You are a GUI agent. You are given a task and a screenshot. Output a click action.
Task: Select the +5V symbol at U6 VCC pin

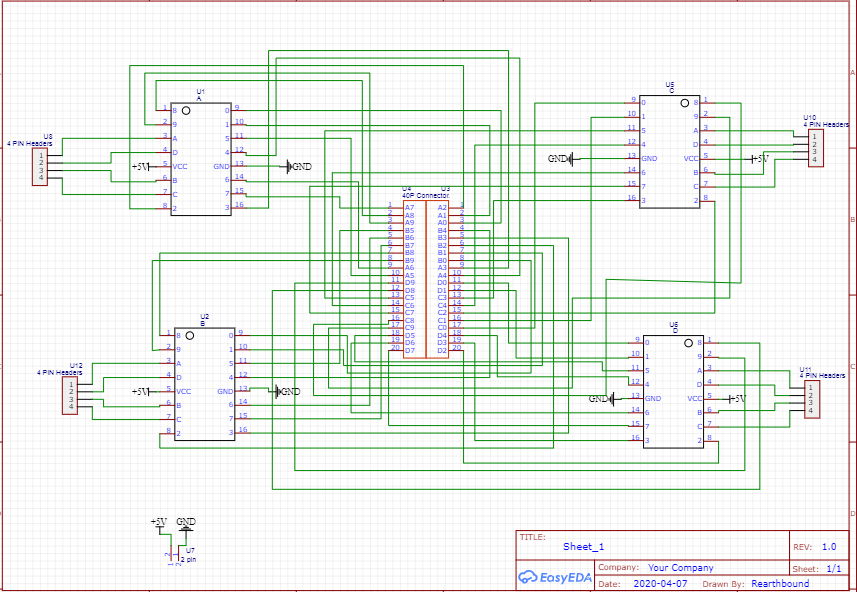pos(737,398)
